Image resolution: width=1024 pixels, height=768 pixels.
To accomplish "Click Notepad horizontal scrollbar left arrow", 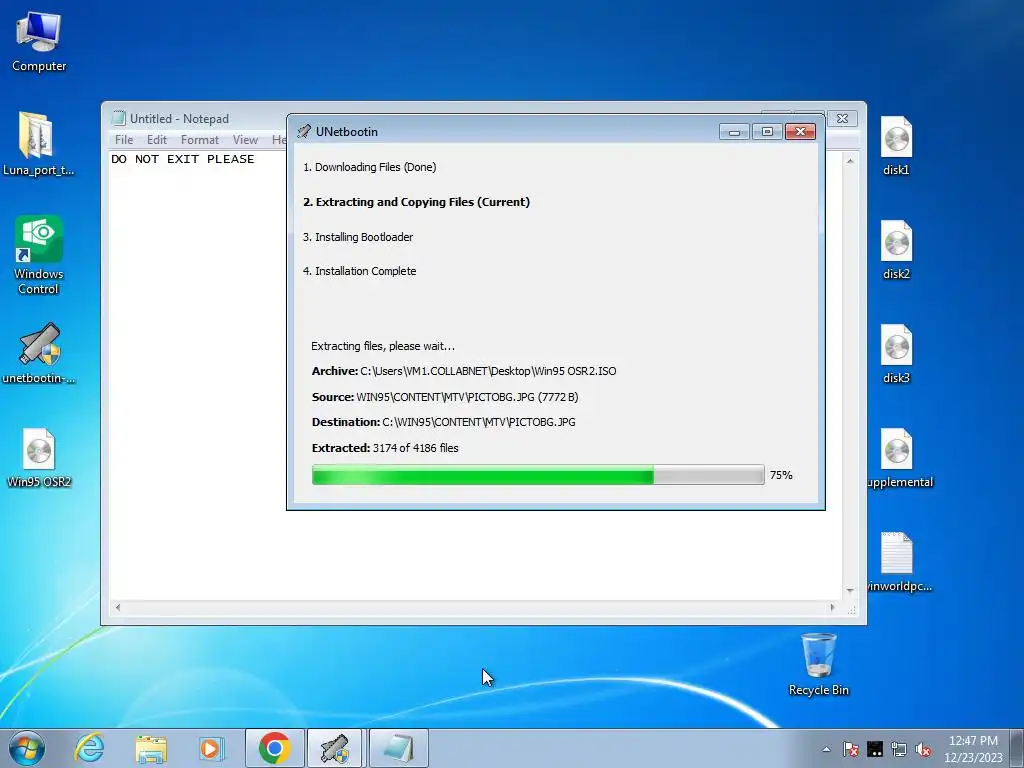I will pyautogui.click(x=118, y=607).
